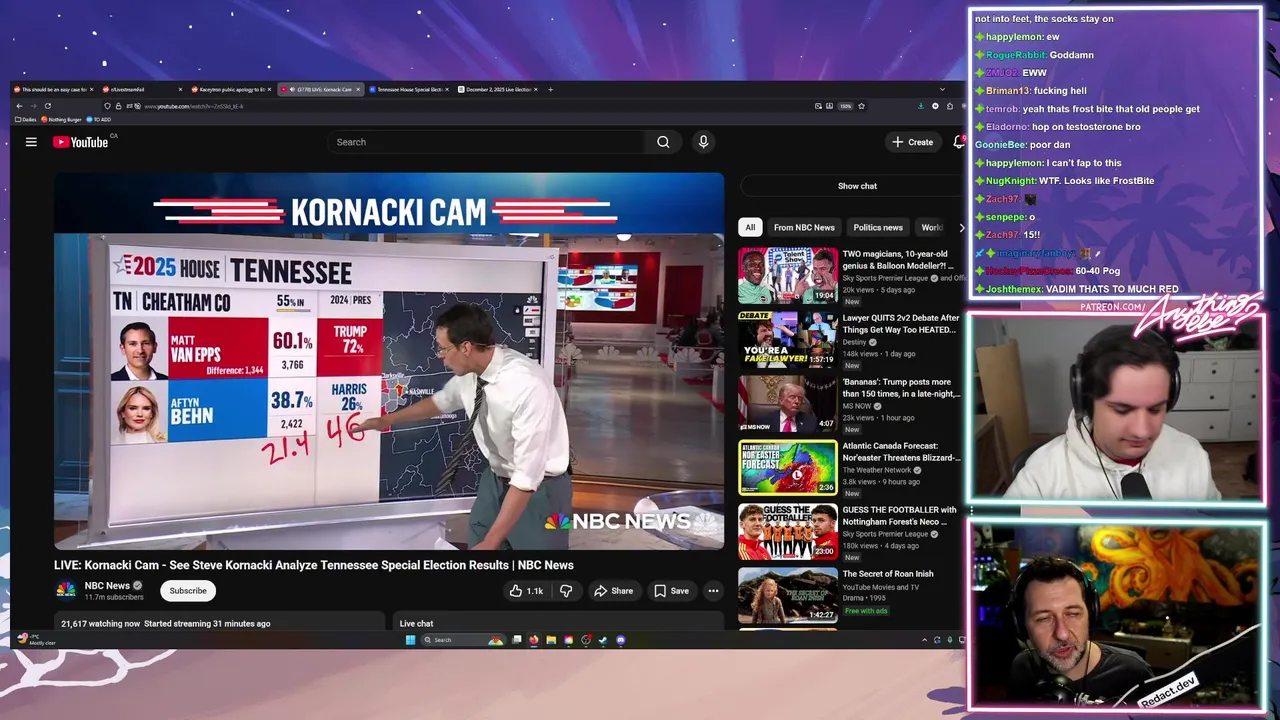Open GUESS THE FOOTBALLER video thumbnail

(788, 531)
